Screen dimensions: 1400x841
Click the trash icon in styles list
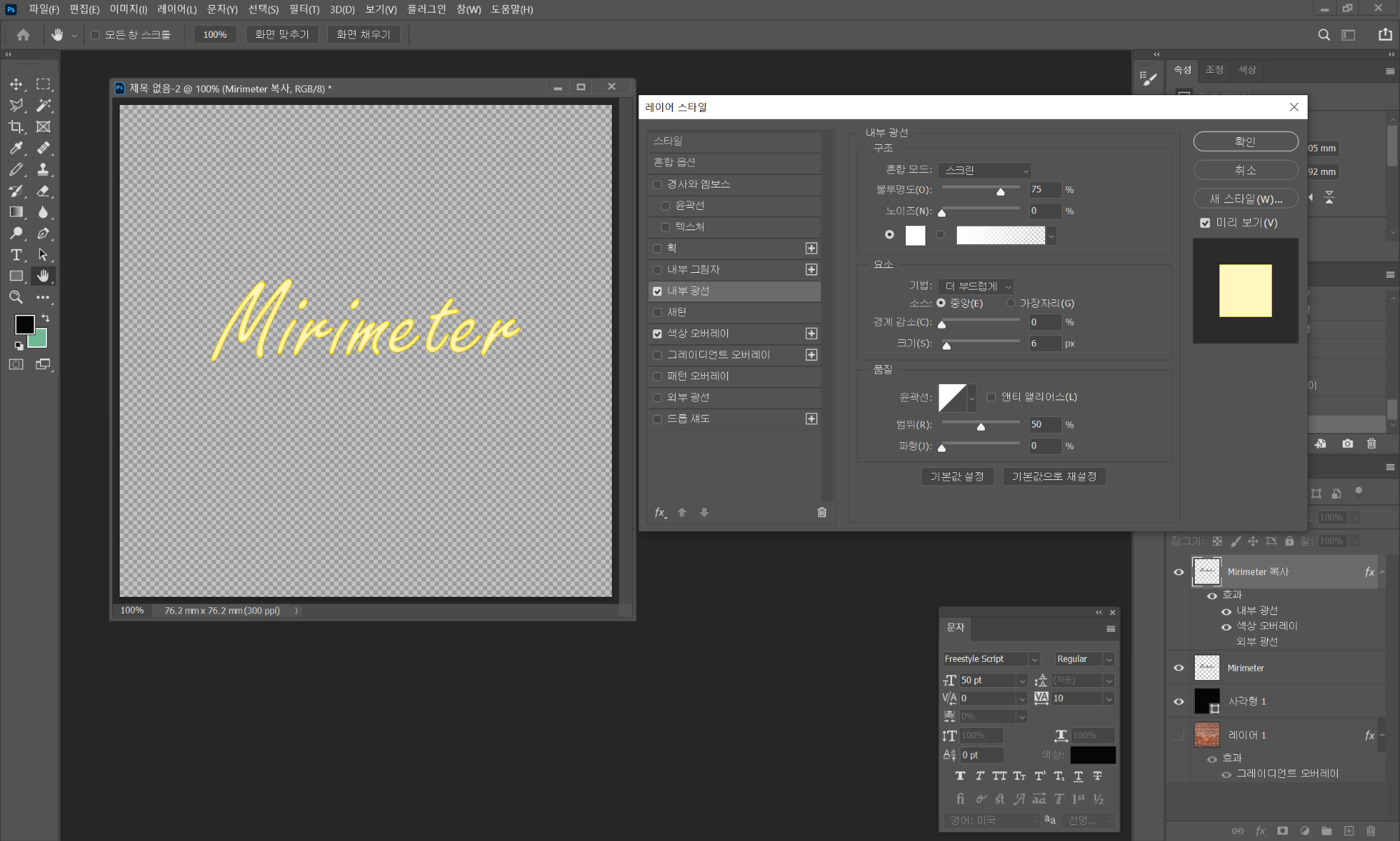pos(822,512)
